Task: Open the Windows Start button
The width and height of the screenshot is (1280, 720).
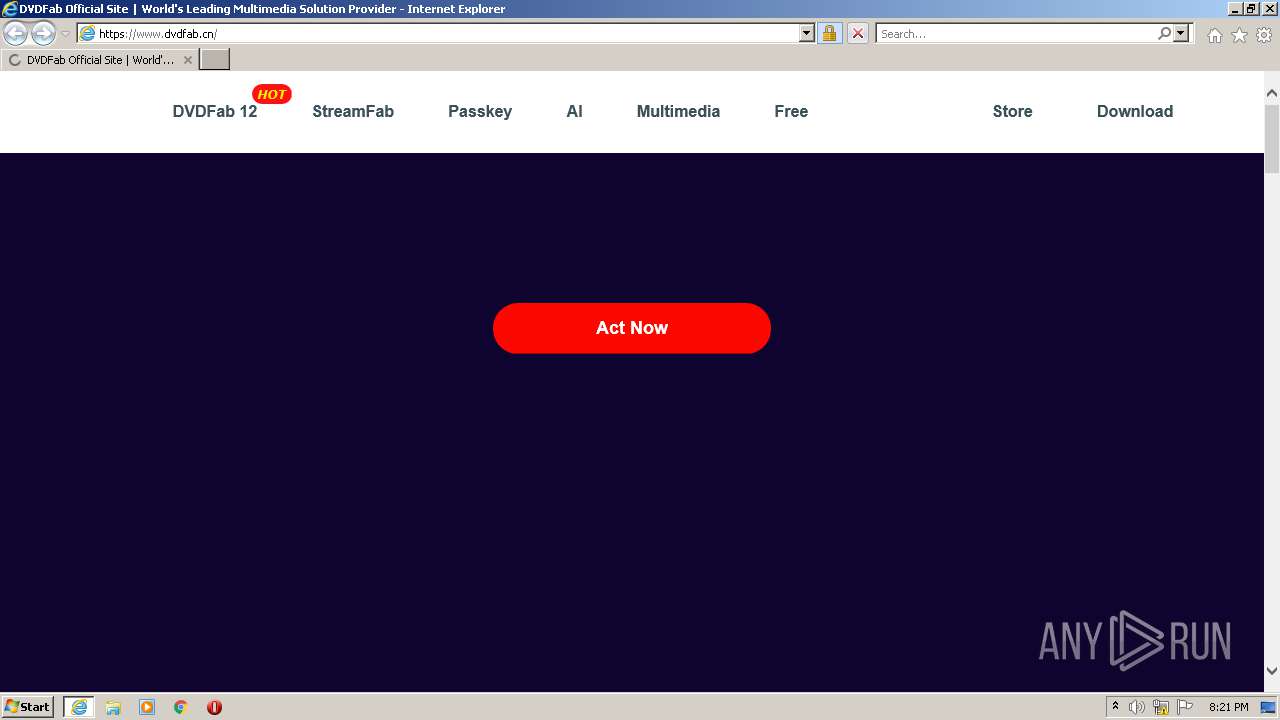Action: click(x=28, y=707)
